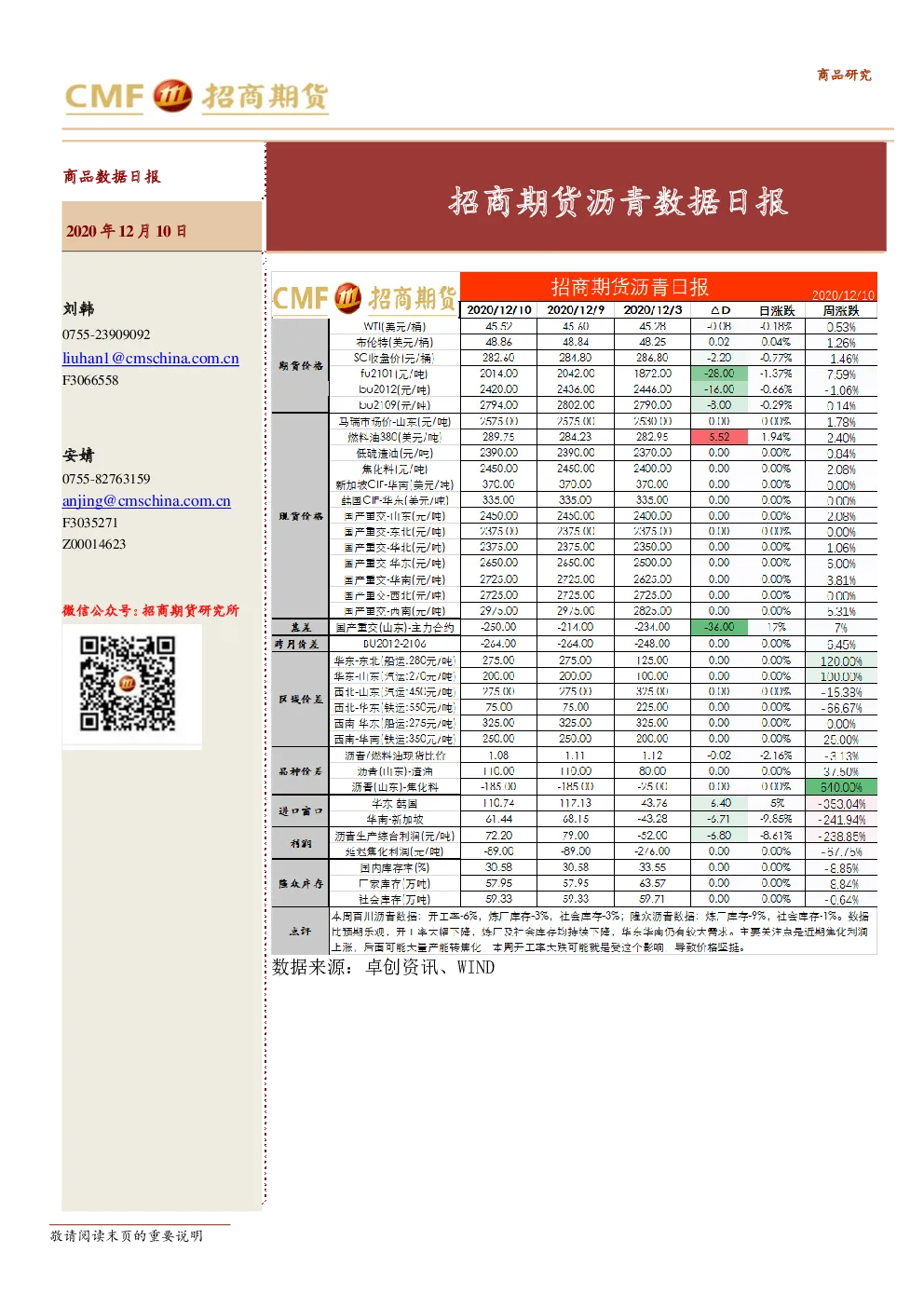The image size is (924, 1307).
Task: Click the 'ΔD' column header
Action: click(x=720, y=310)
